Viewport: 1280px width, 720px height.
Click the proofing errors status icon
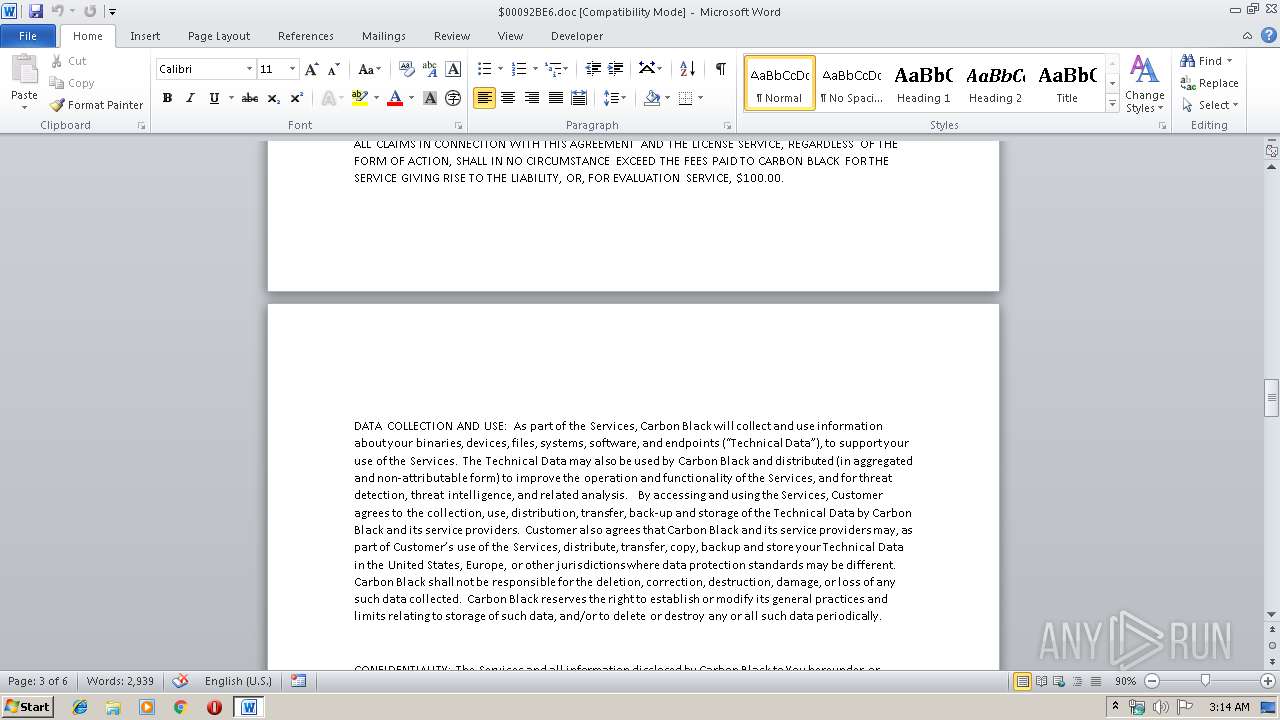(x=180, y=681)
